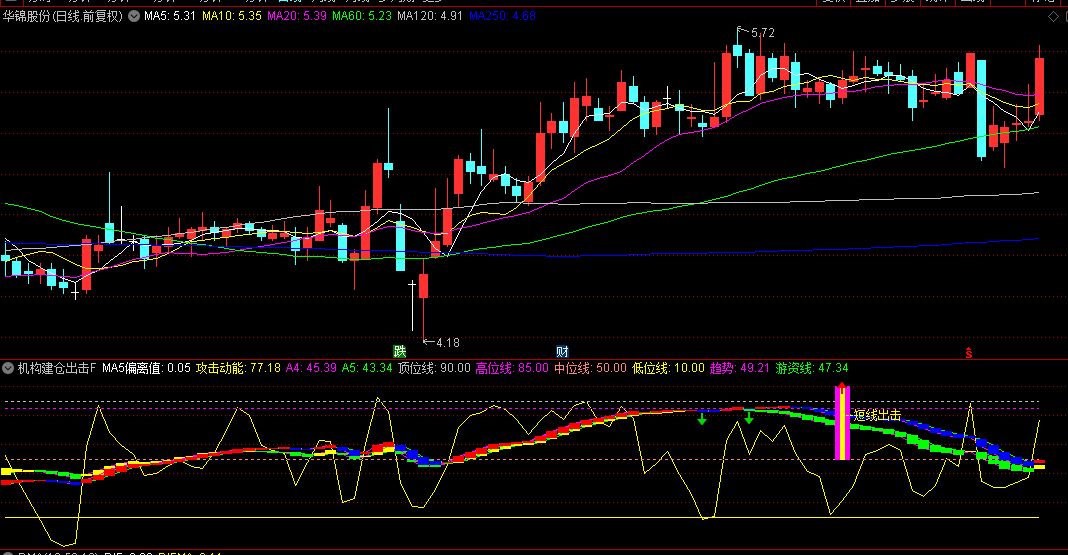1068x555 pixels.
Task: Click the second green down arrow in indicator
Action: [x=749, y=417]
